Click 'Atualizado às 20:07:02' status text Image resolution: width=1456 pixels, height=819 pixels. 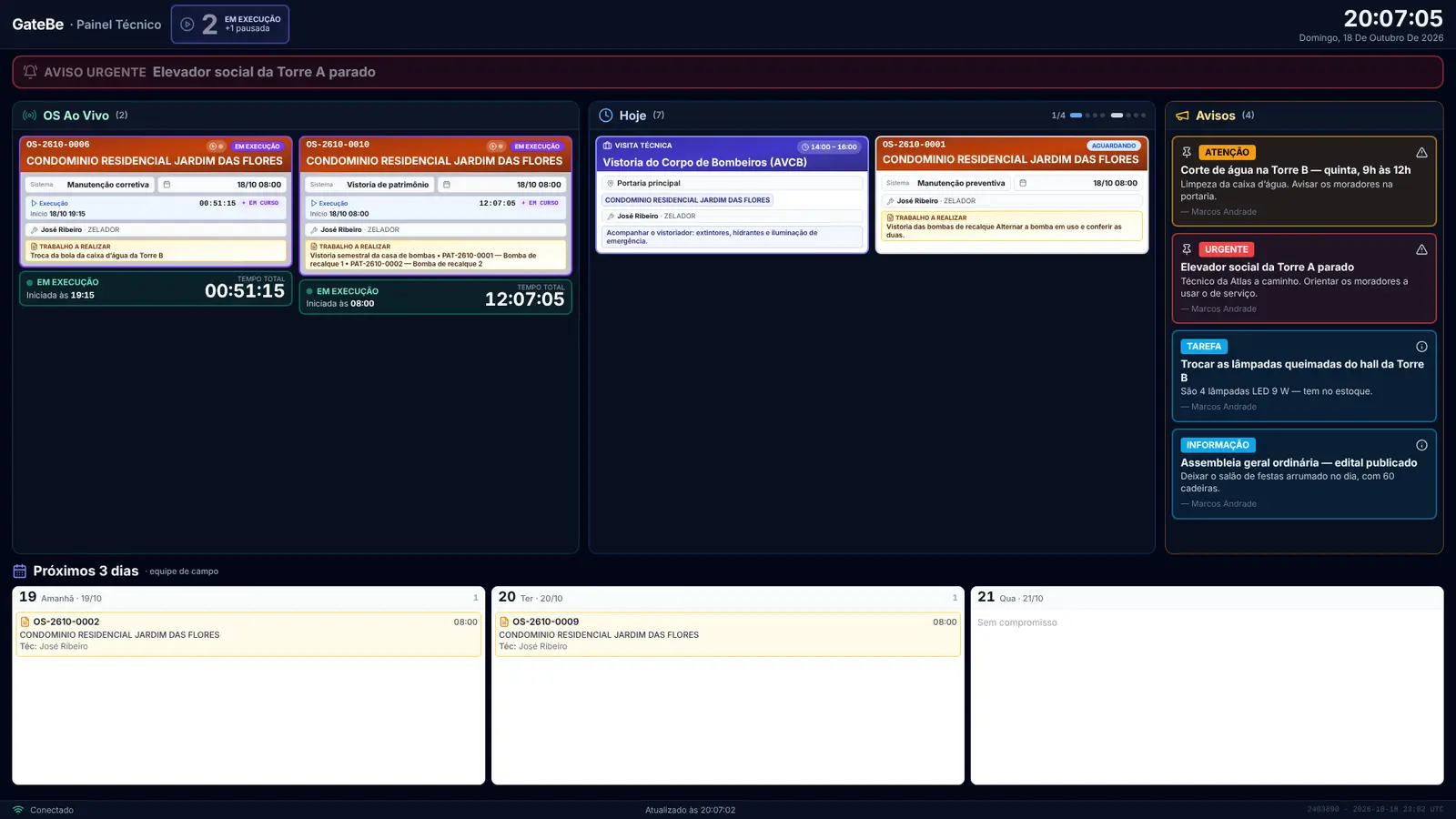click(690, 810)
